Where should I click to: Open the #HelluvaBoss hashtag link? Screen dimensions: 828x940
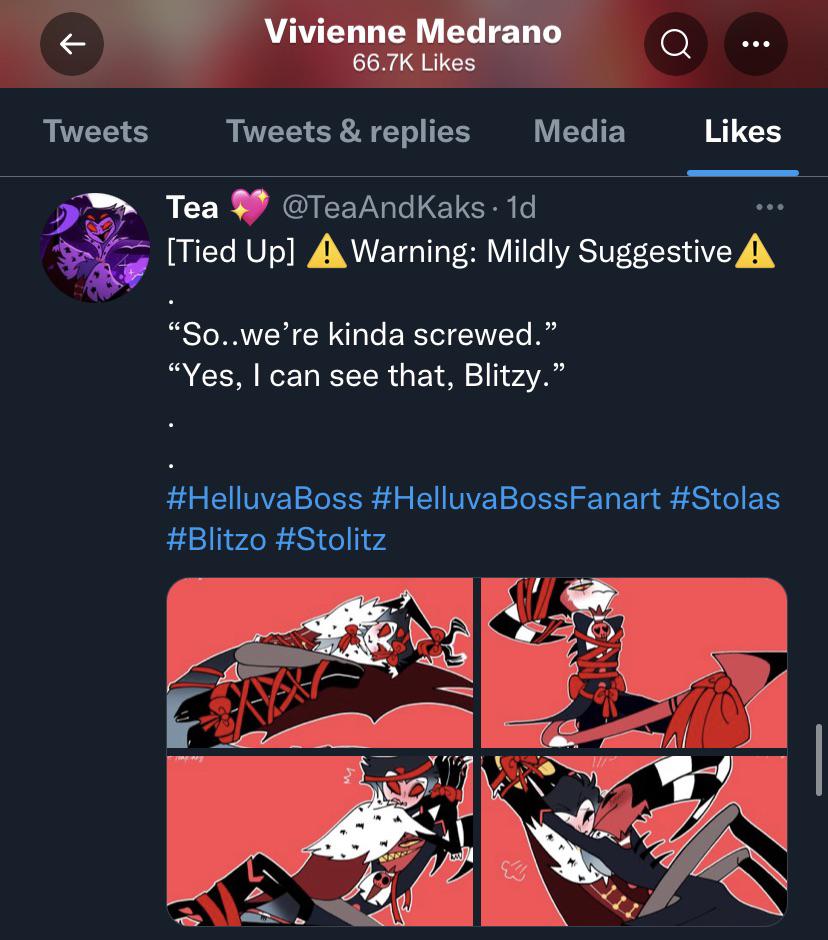[265, 498]
